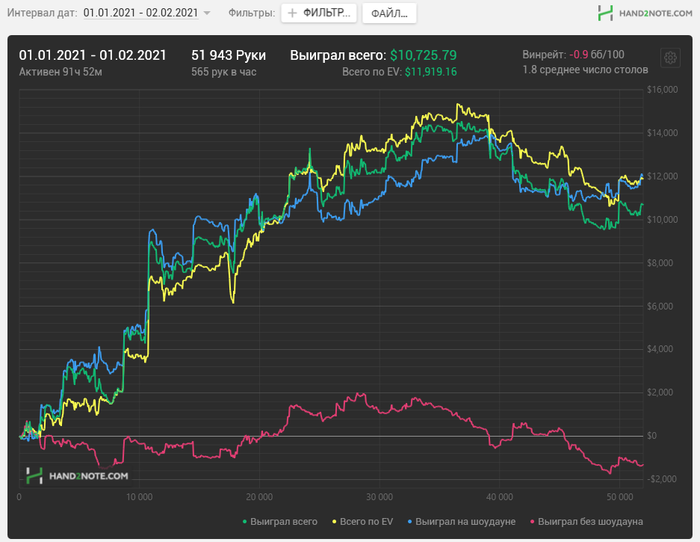Viewport: 700px width, 542px height.
Task: Click the $12,000 axis label
Action: pos(662,176)
